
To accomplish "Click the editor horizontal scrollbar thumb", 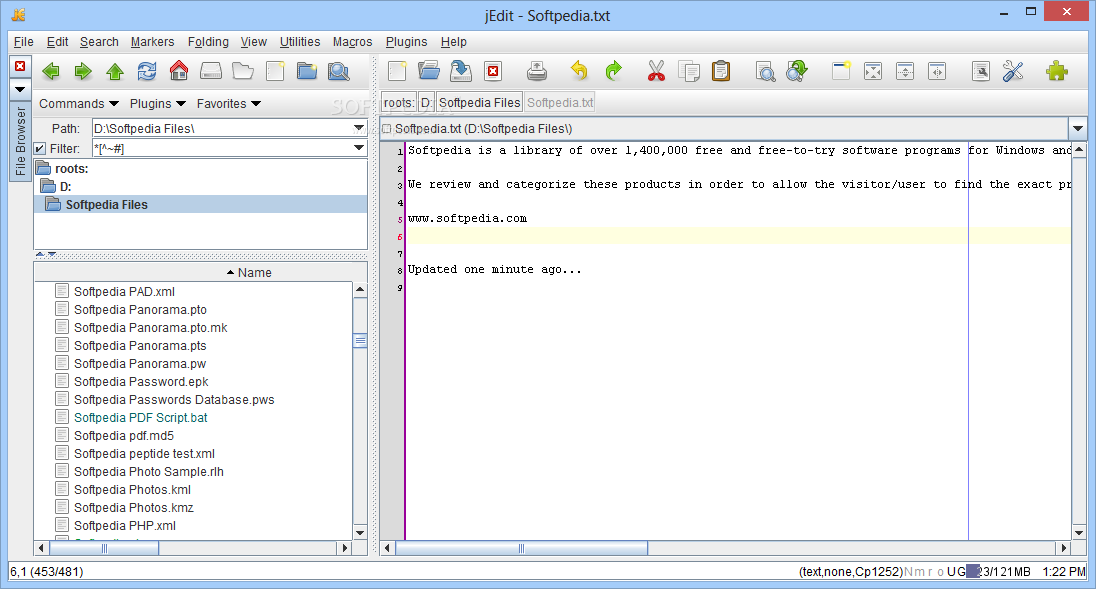I will click(x=521, y=548).
